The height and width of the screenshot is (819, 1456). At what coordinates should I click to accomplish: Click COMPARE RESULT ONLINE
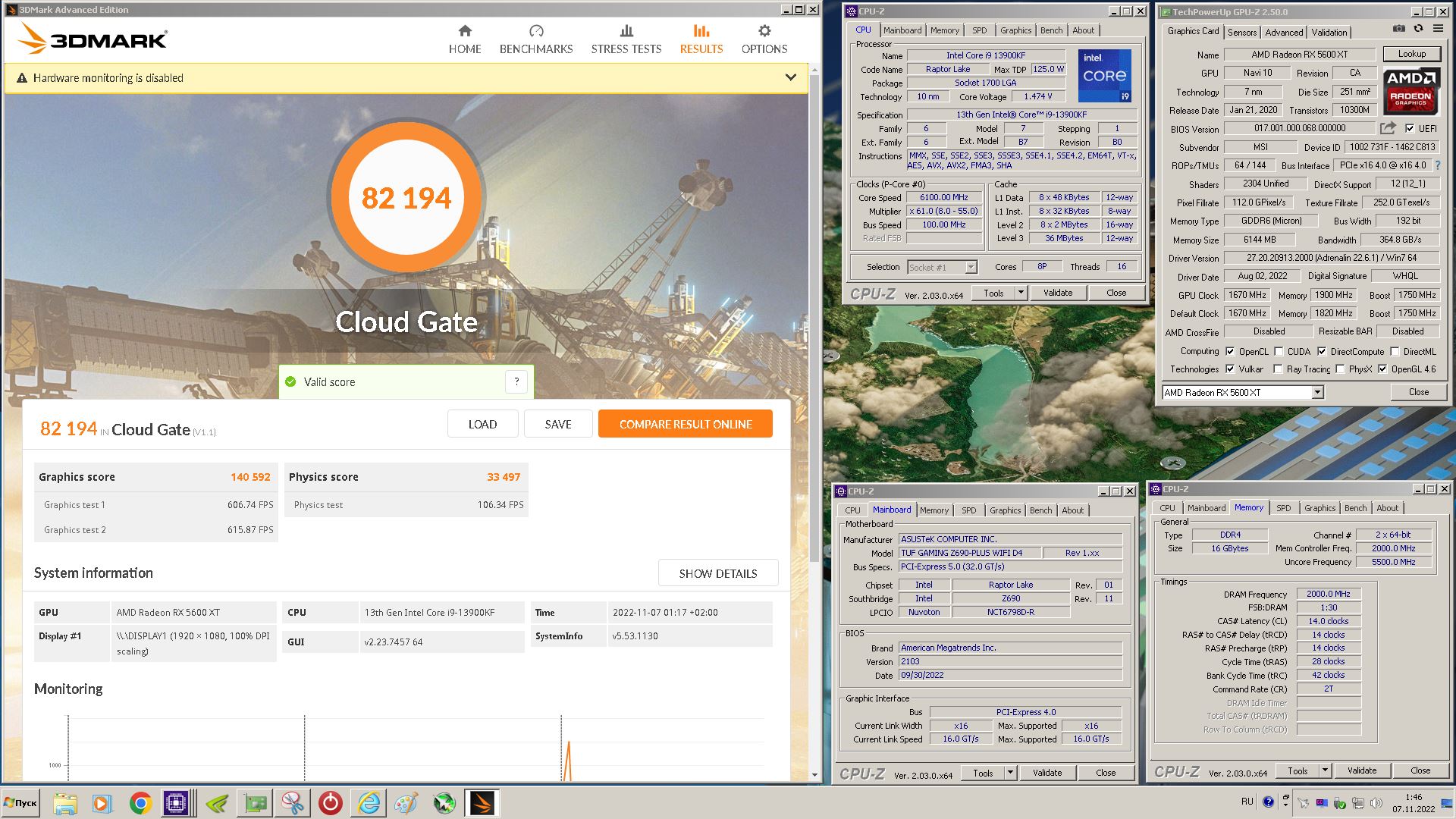tap(686, 424)
